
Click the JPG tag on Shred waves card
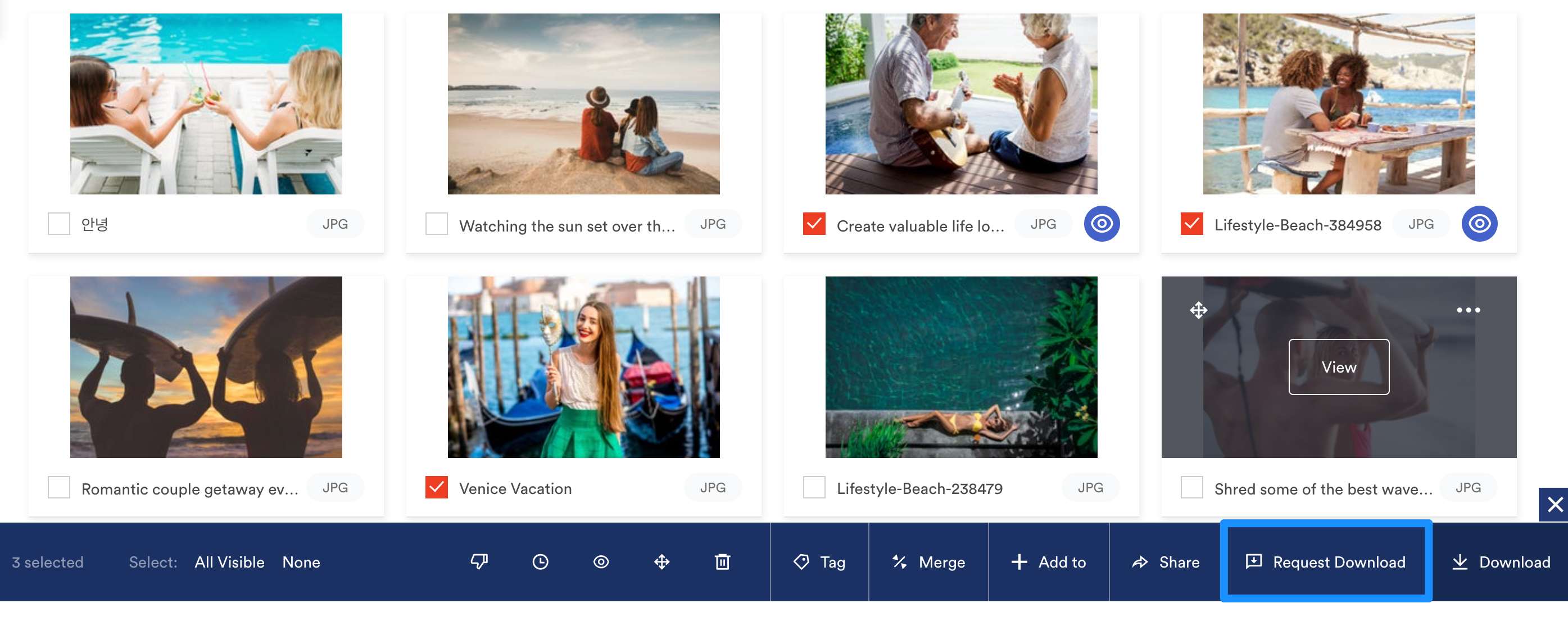(1467, 487)
